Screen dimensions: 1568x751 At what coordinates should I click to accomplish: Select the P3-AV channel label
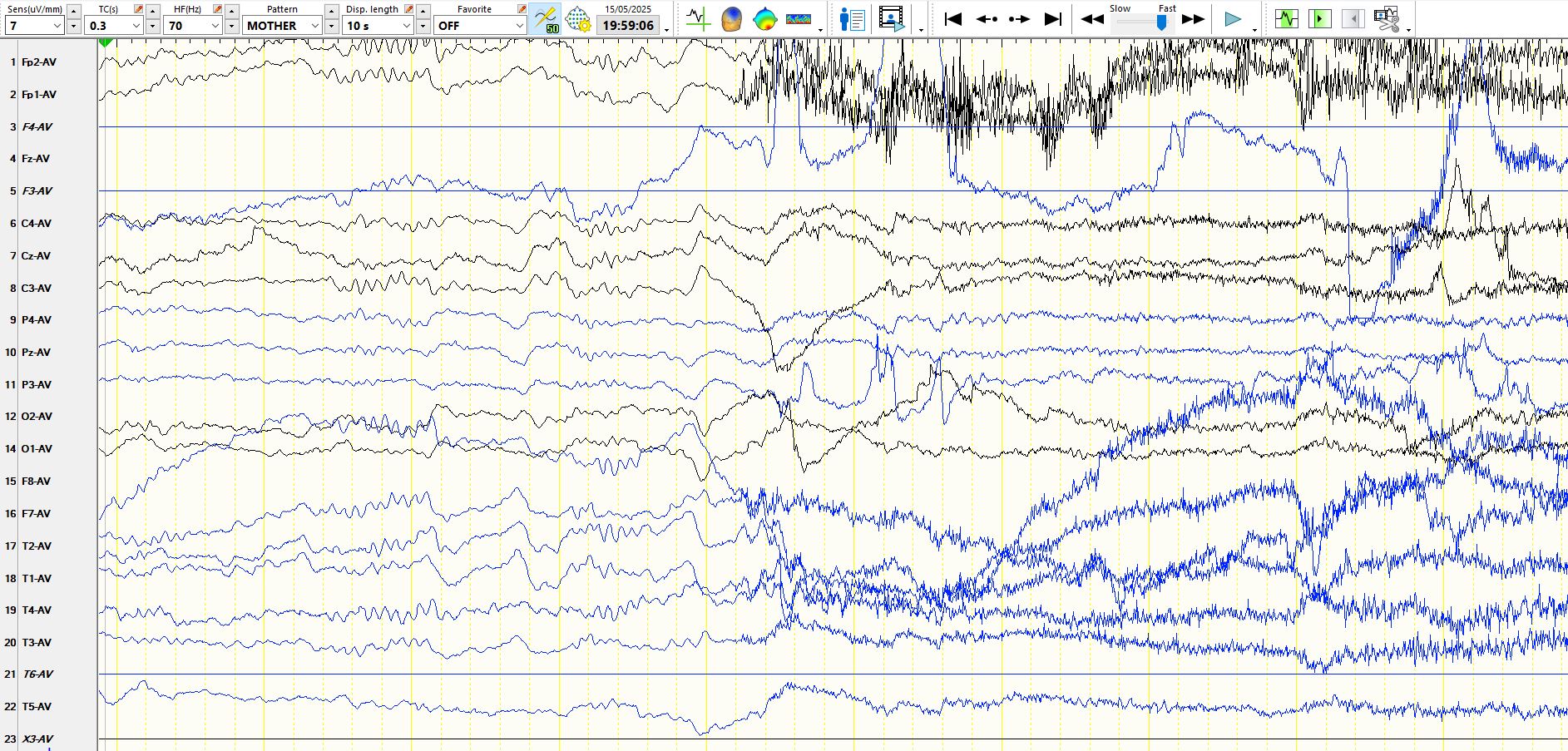point(36,385)
